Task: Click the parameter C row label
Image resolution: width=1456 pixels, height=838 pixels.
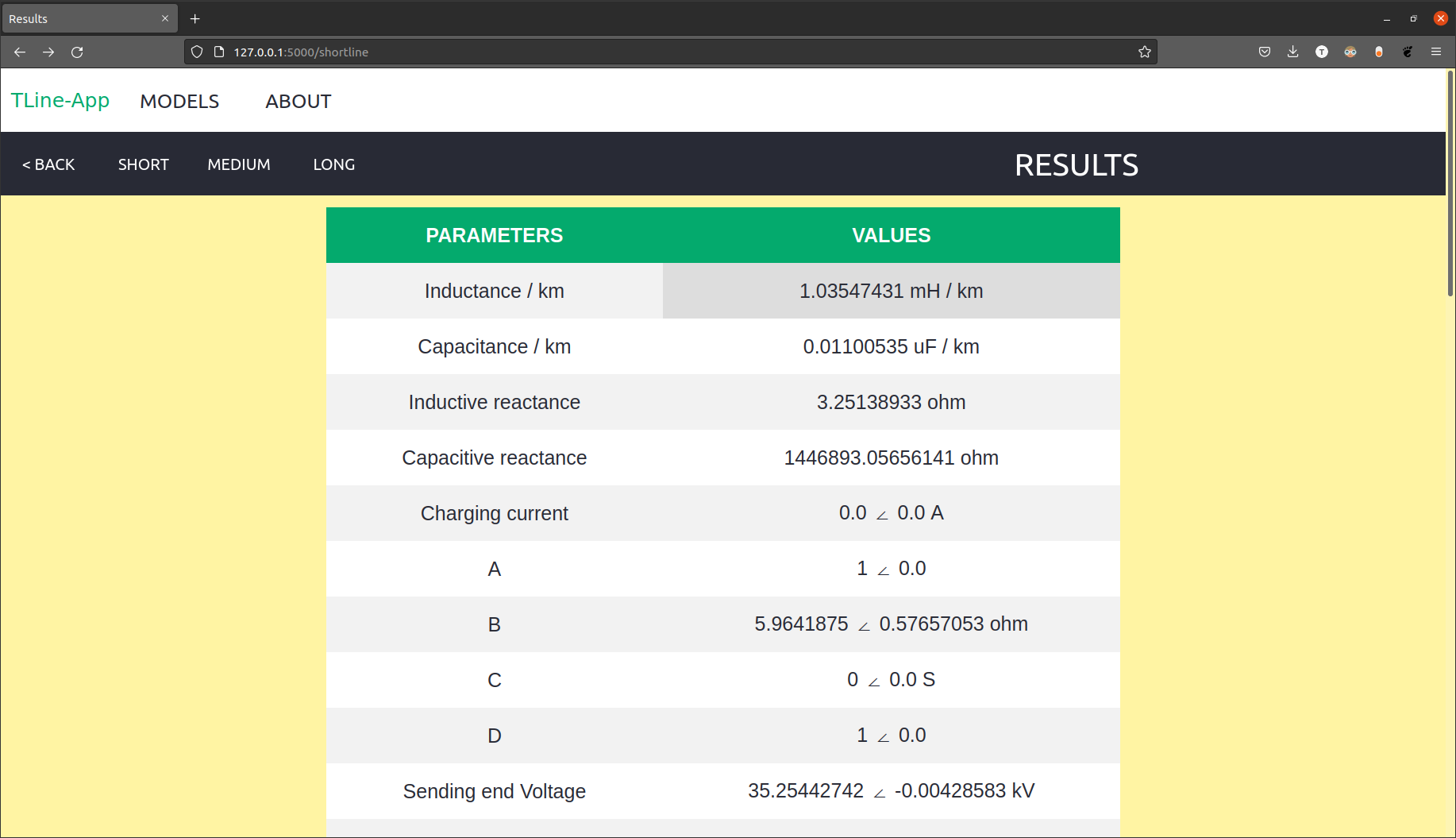Action: point(495,680)
